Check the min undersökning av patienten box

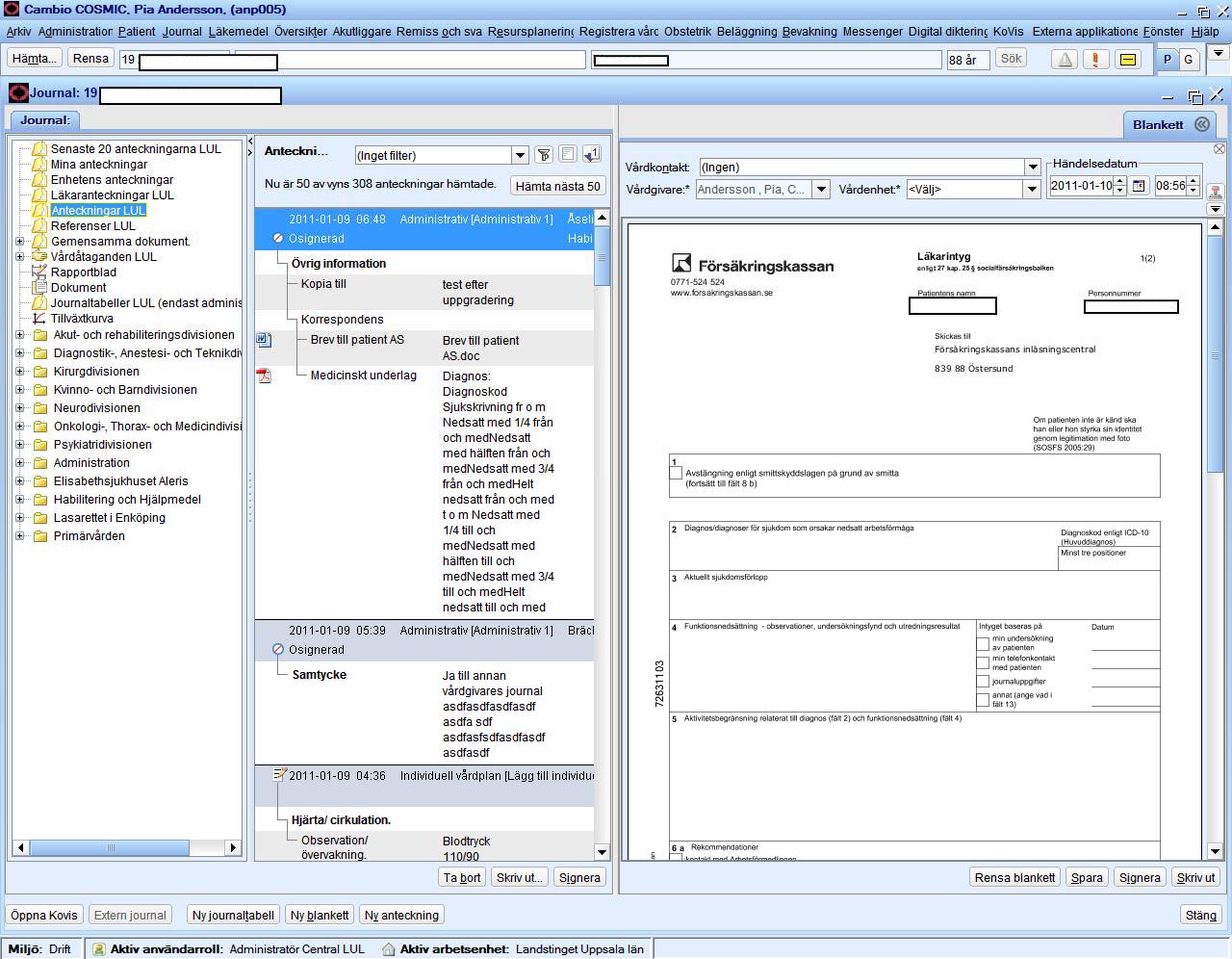983,644
